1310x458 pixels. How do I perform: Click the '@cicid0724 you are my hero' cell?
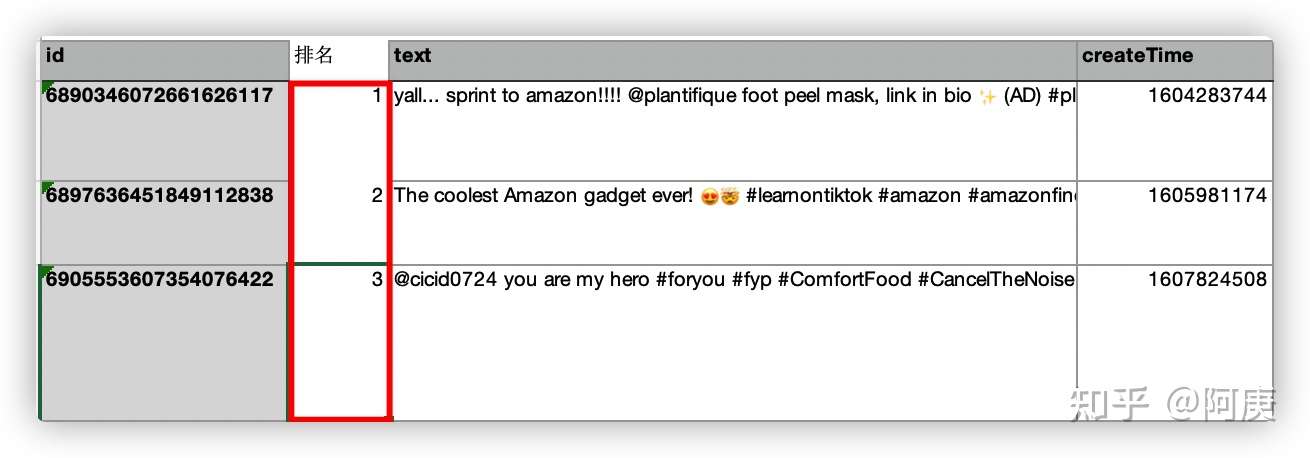(733, 342)
